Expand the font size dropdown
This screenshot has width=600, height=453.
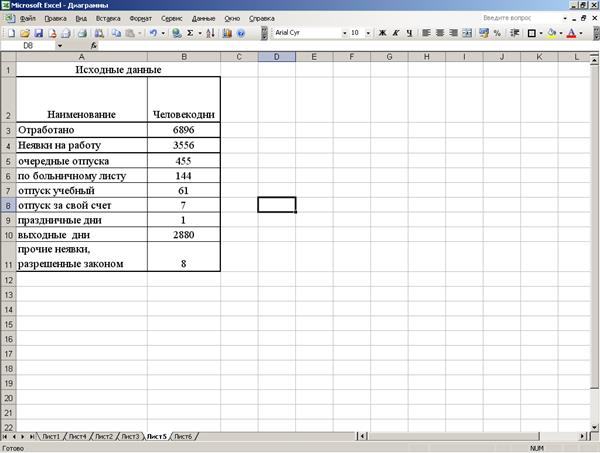click(x=367, y=33)
